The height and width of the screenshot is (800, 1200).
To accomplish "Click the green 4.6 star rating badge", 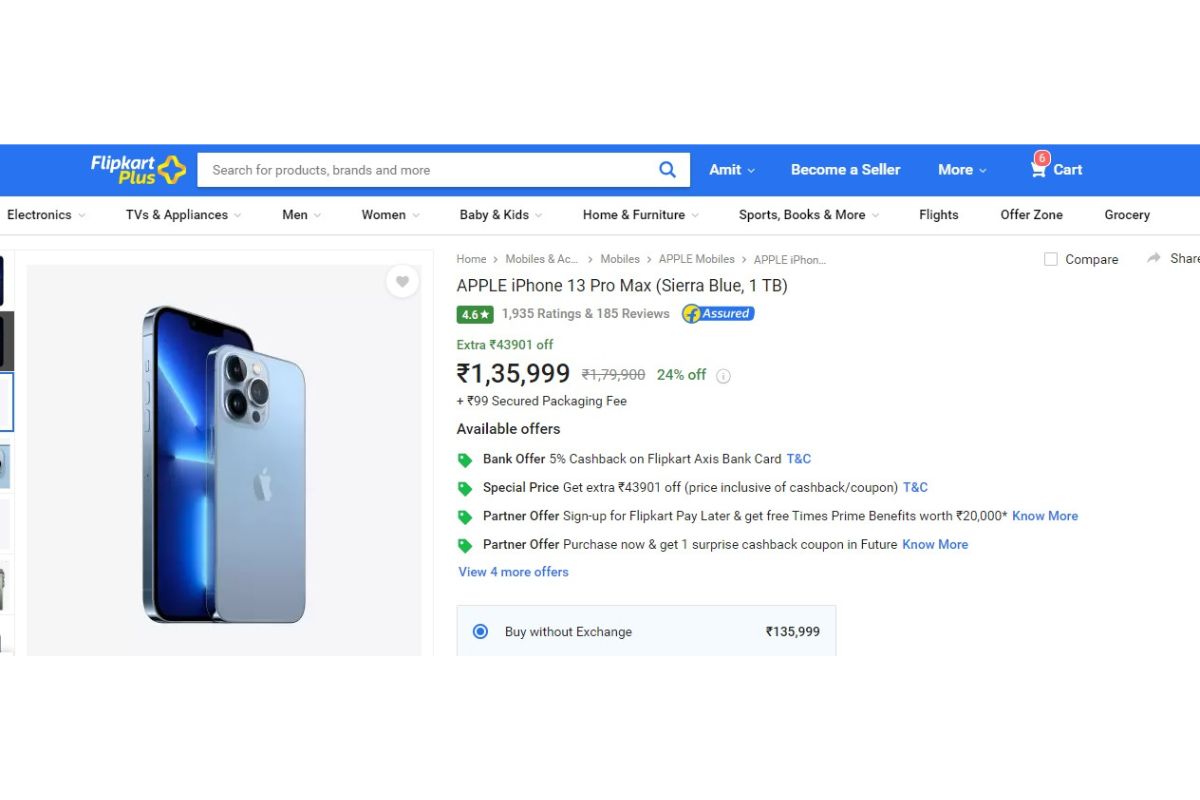I will pyautogui.click(x=475, y=314).
